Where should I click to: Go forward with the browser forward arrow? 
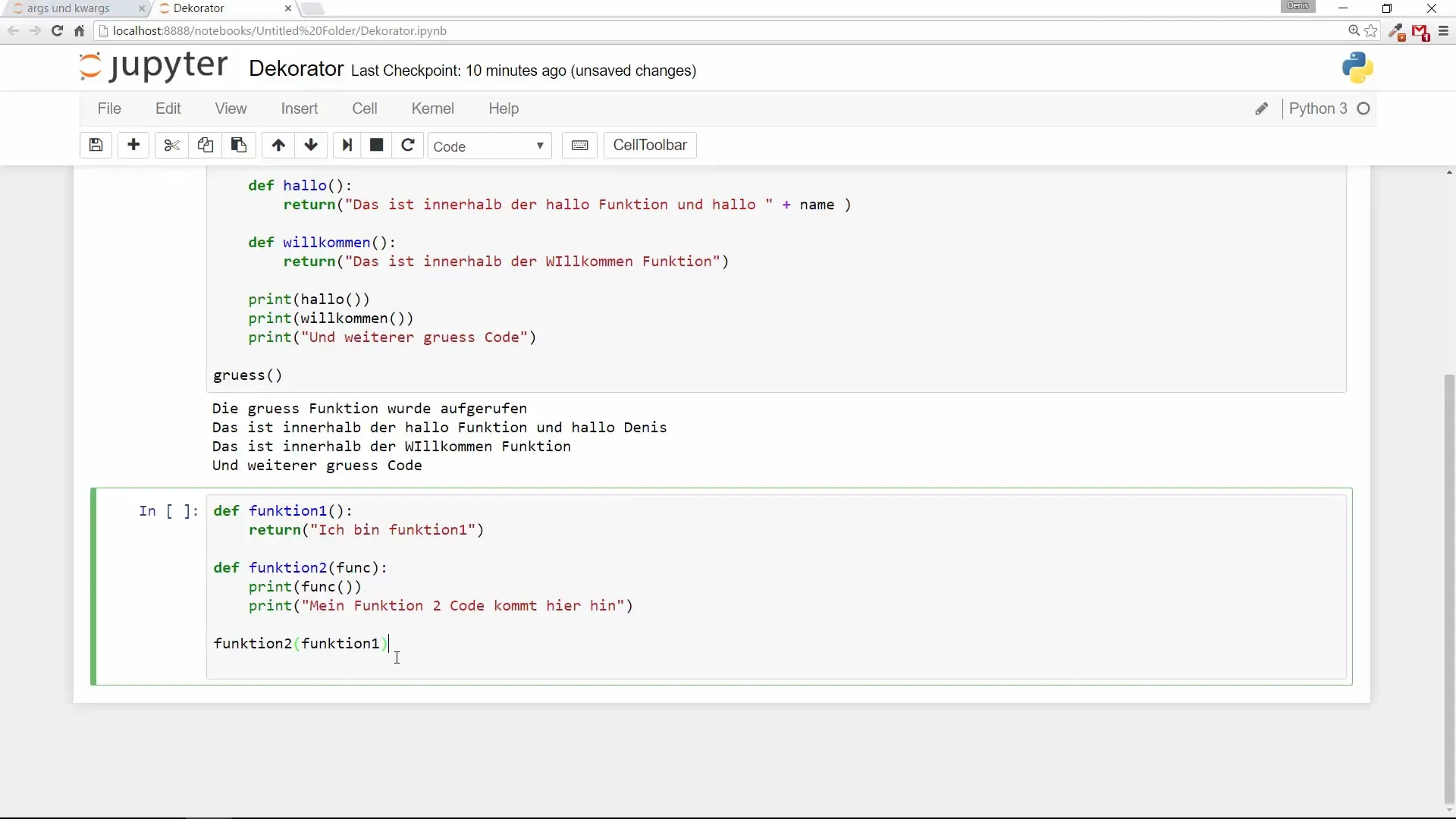click(x=35, y=31)
